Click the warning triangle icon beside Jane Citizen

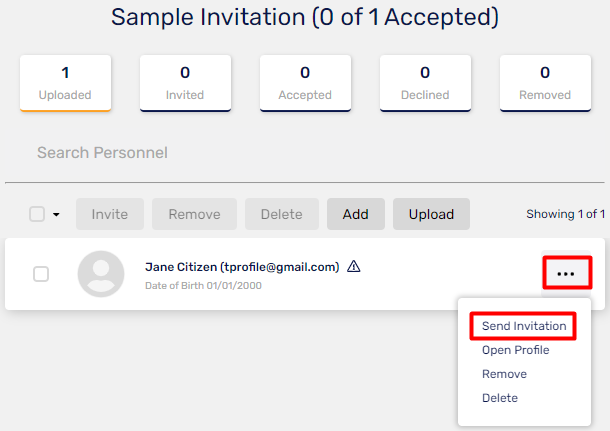pyautogui.click(x=354, y=266)
